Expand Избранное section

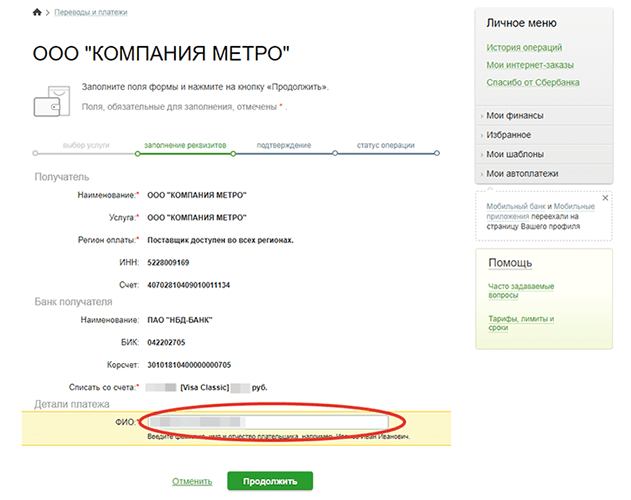coord(508,135)
